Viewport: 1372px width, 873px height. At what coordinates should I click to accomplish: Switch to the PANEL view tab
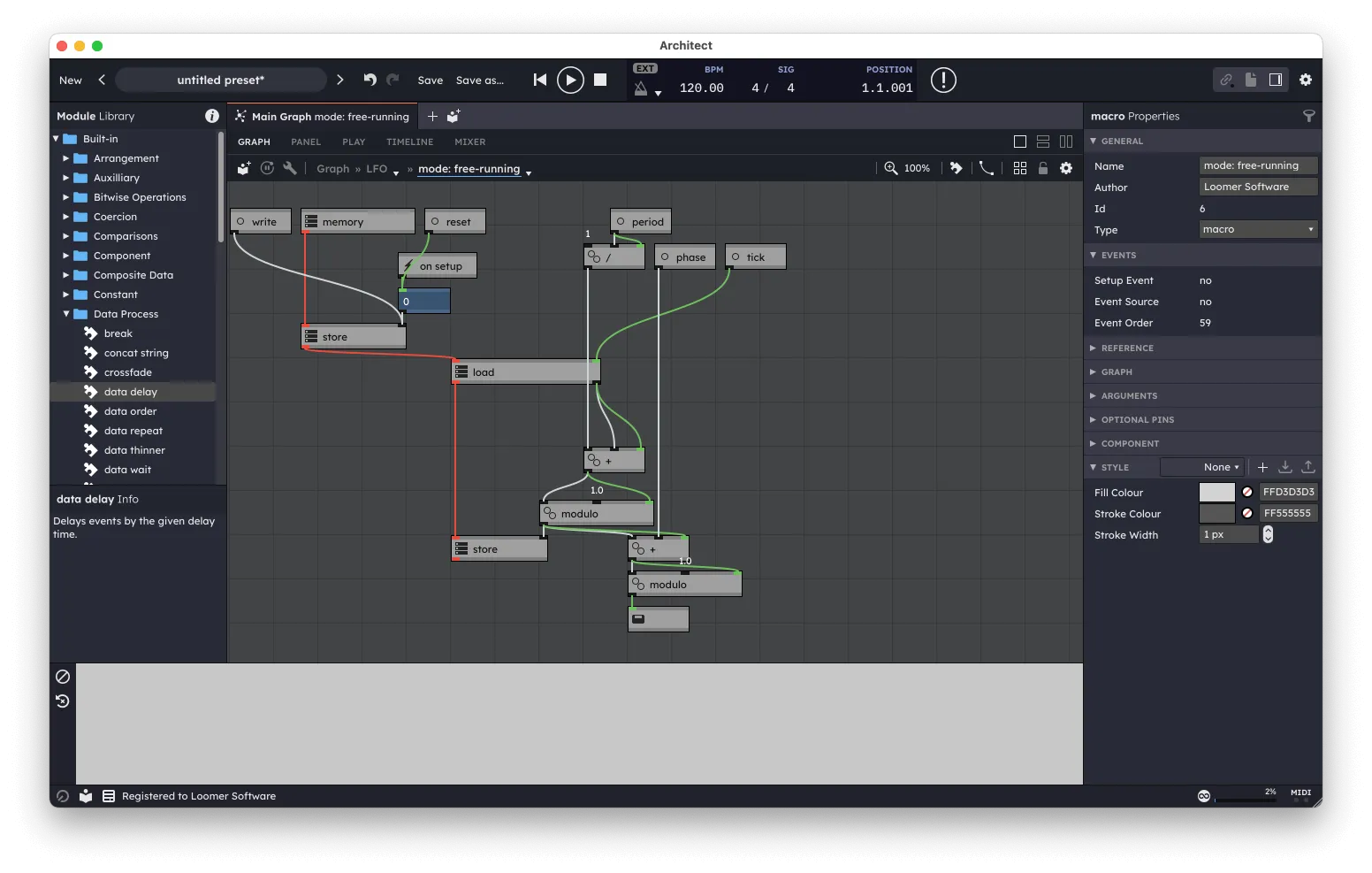coord(306,142)
